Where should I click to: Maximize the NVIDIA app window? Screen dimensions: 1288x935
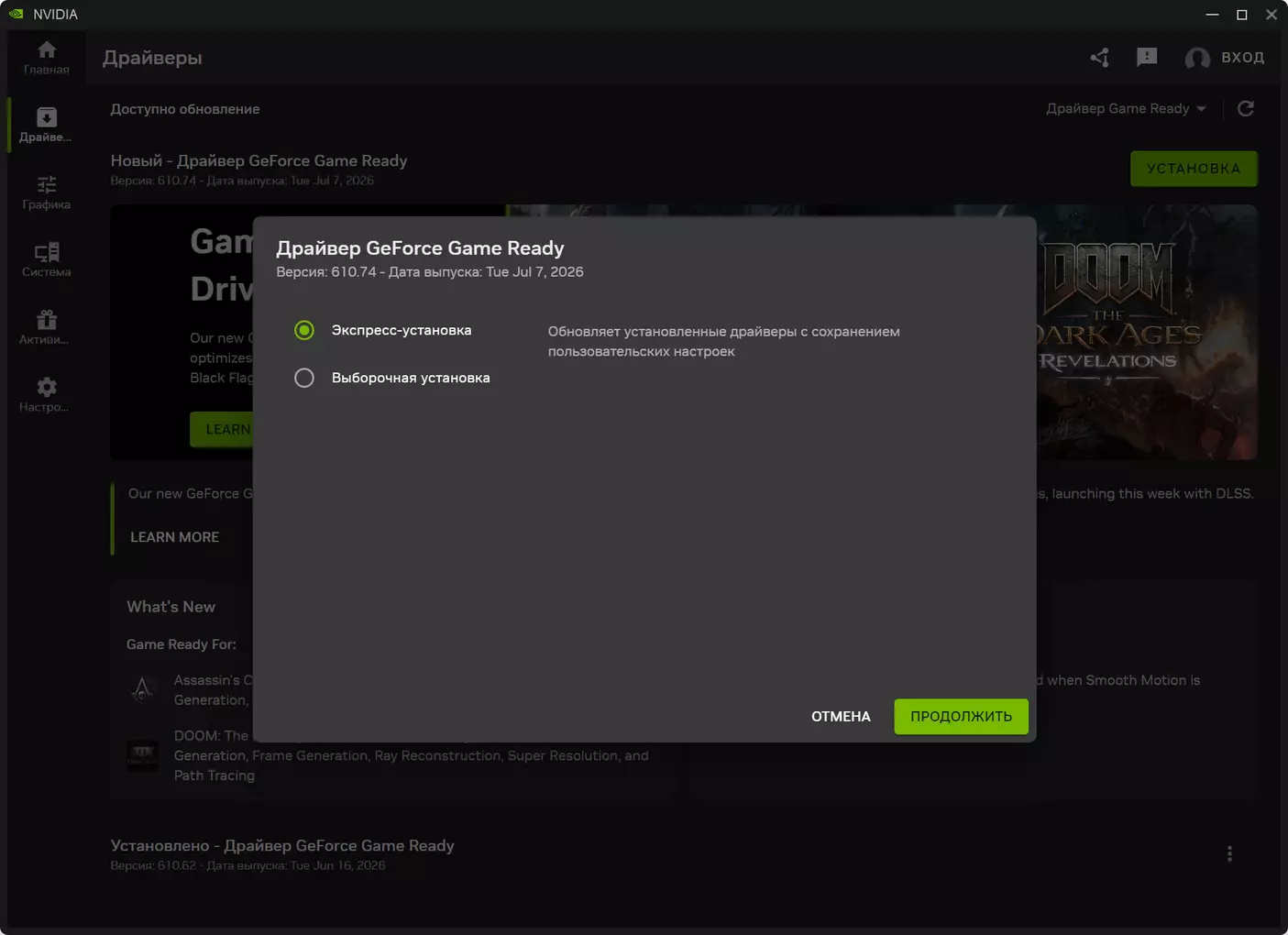click(1242, 15)
